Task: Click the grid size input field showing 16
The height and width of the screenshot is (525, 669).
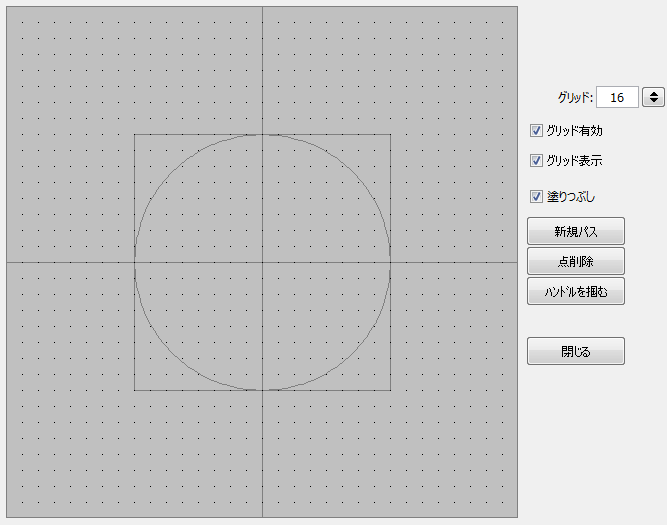Action: point(617,97)
